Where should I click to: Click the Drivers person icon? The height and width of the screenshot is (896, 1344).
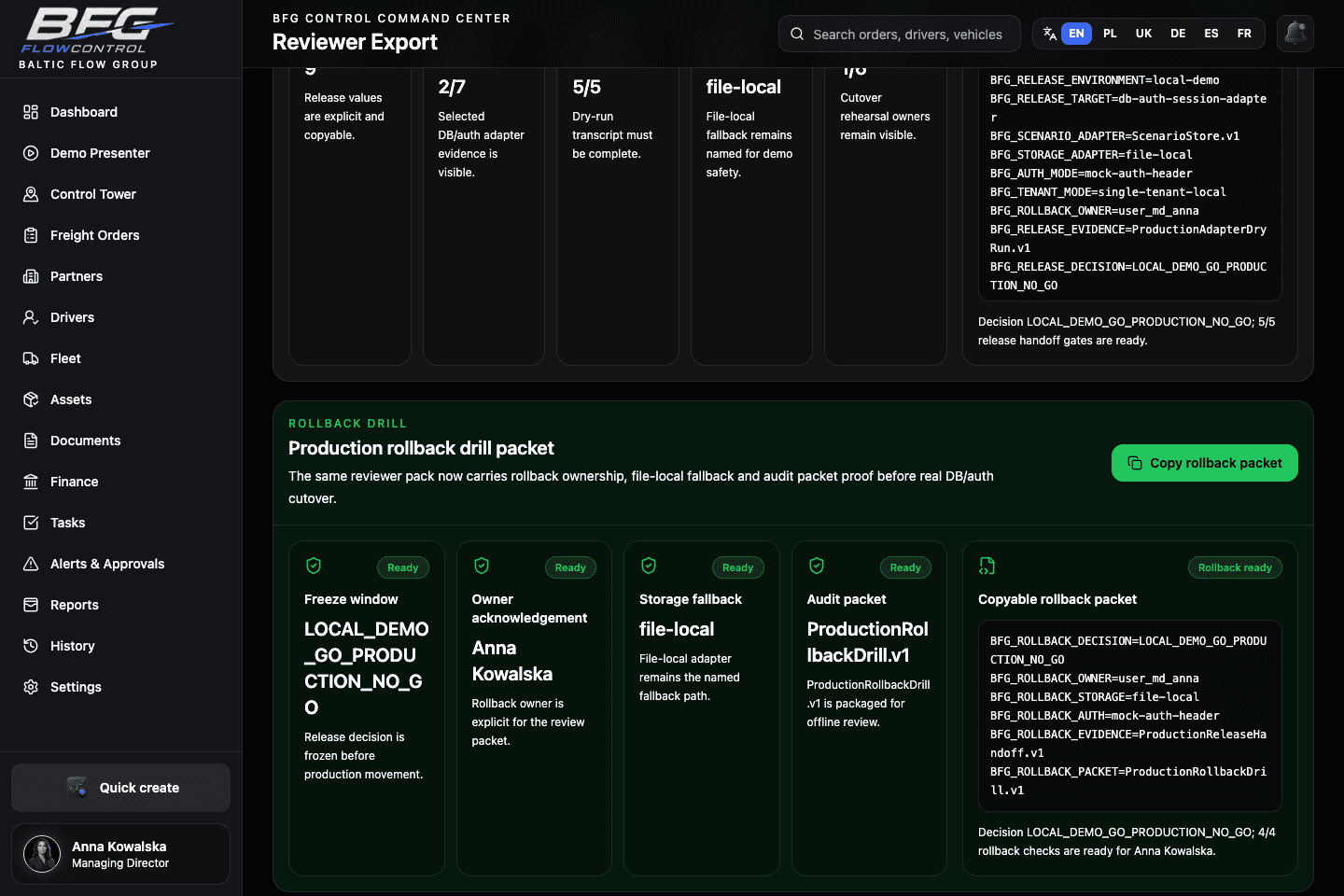pyautogui.click(x=31, y=317)
